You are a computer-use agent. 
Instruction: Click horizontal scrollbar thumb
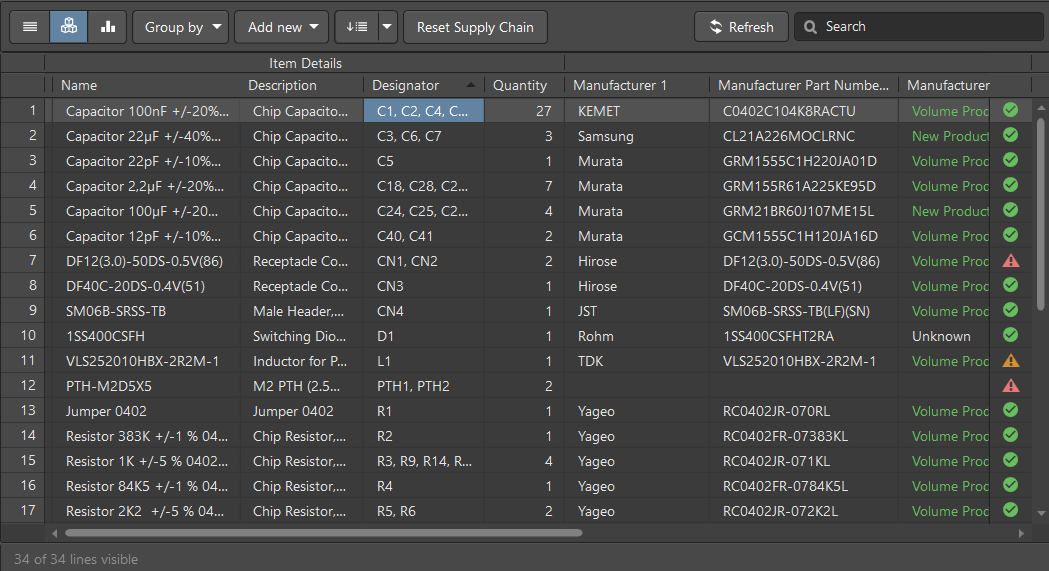click(324, 533)
